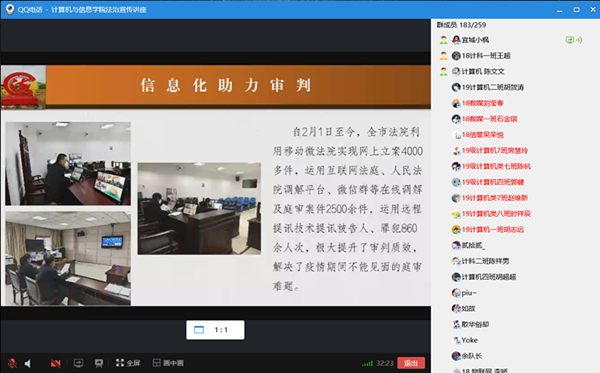Maximize the QQ电话 window
Screen dimensions: 600x373
click(x=576, y=10)
